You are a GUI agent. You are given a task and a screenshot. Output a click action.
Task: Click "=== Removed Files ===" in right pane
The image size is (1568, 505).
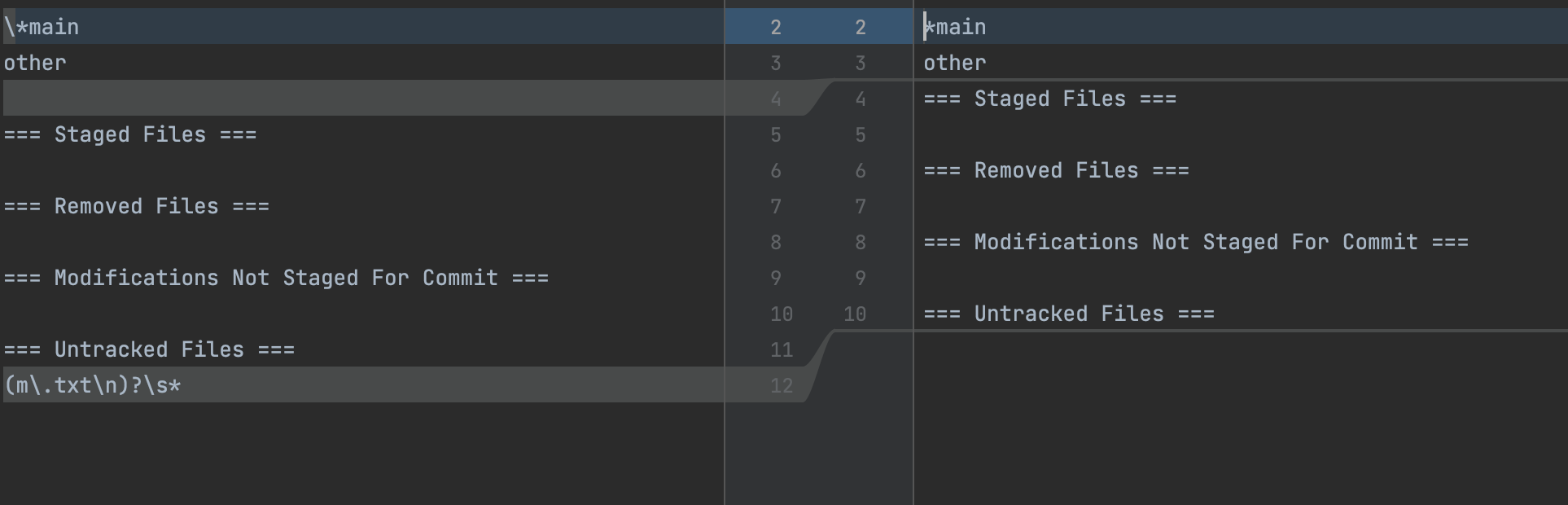(1057, 170)
